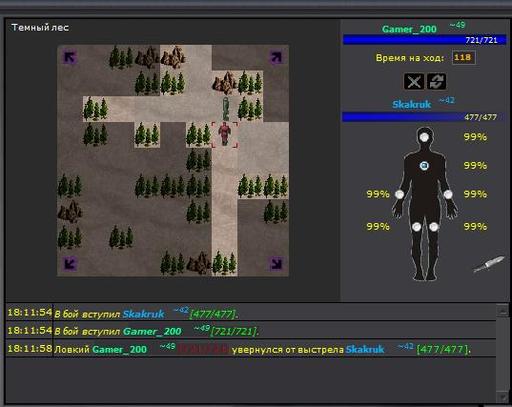Screen dimensions: 512x407
Task: Click the green character on map
Action: (x=226, y=109)
